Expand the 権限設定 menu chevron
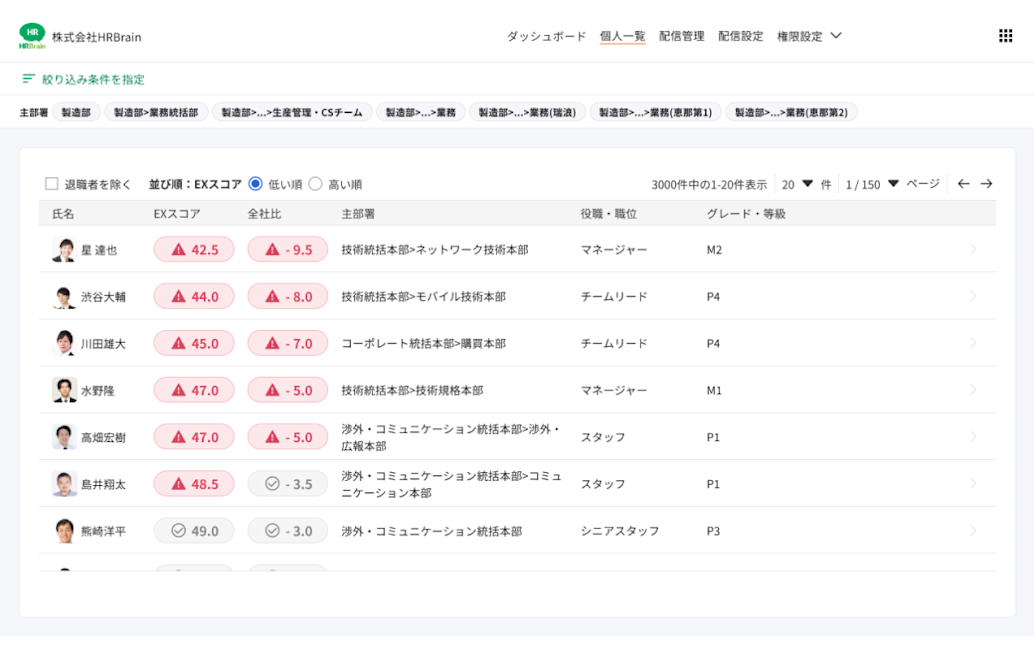Viewport: 1034px width, 646px height. [835, 34]
